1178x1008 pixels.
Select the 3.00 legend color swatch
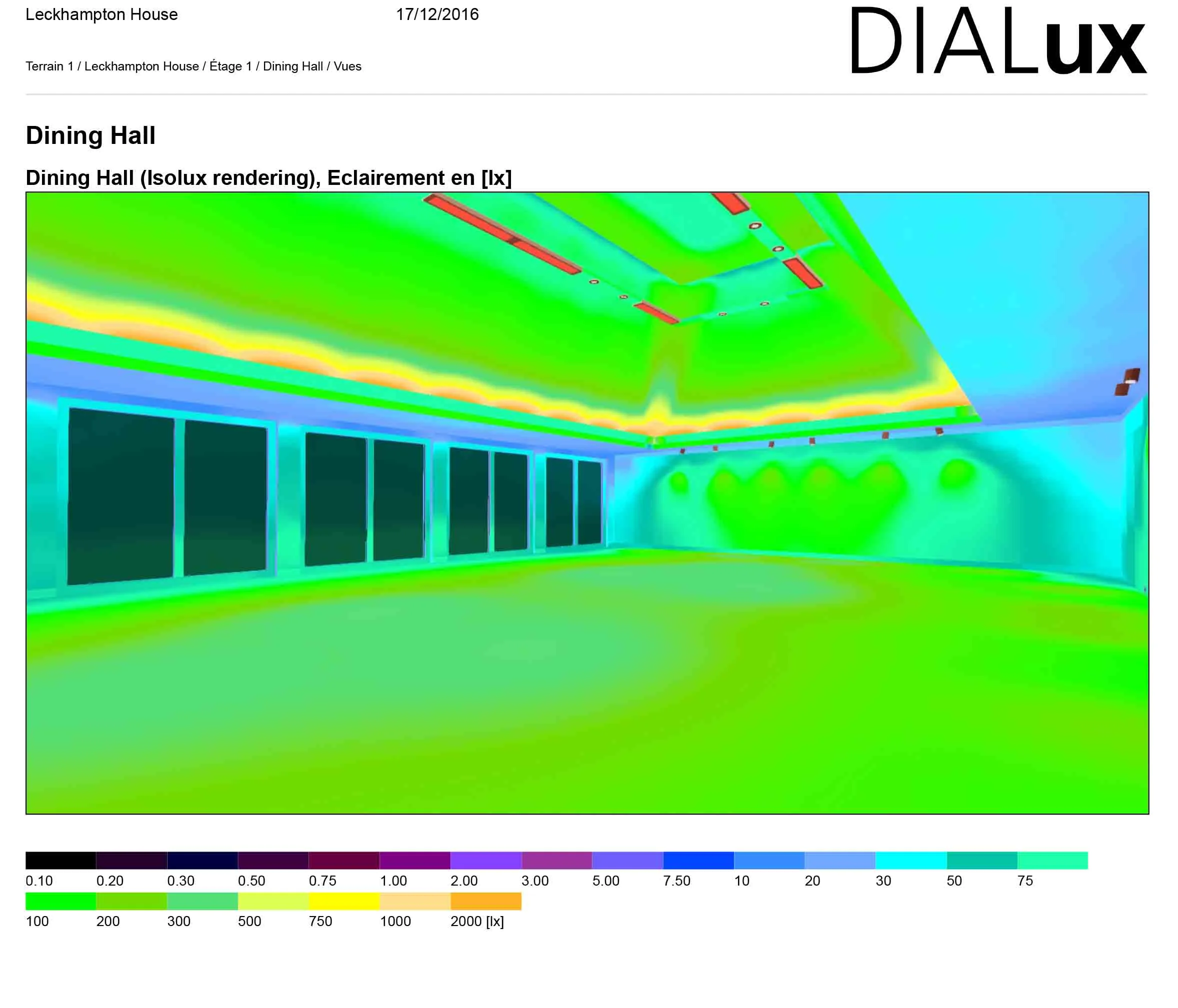(x=556, y=860)
